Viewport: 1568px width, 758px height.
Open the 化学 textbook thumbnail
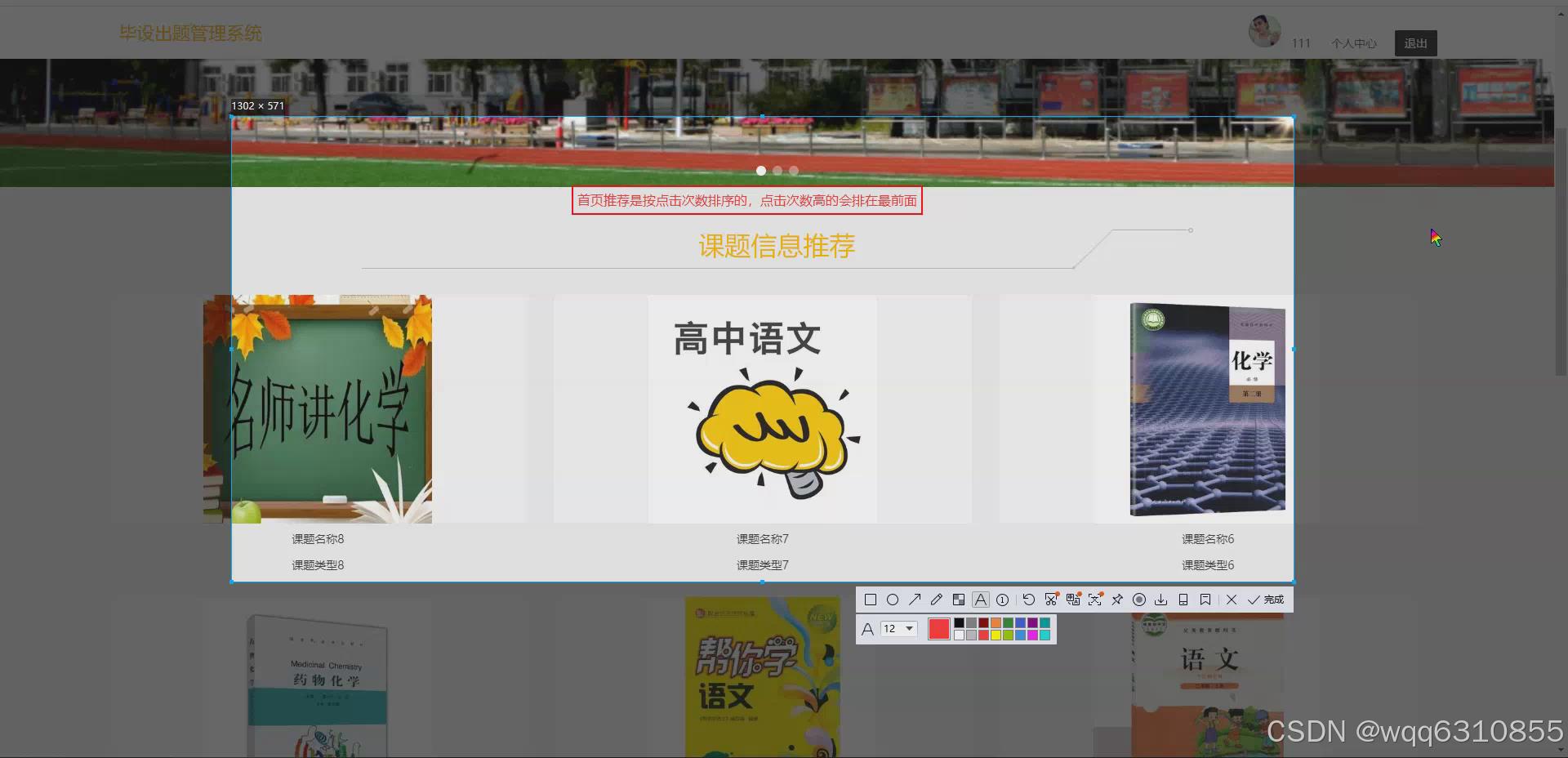[1208, 409]
